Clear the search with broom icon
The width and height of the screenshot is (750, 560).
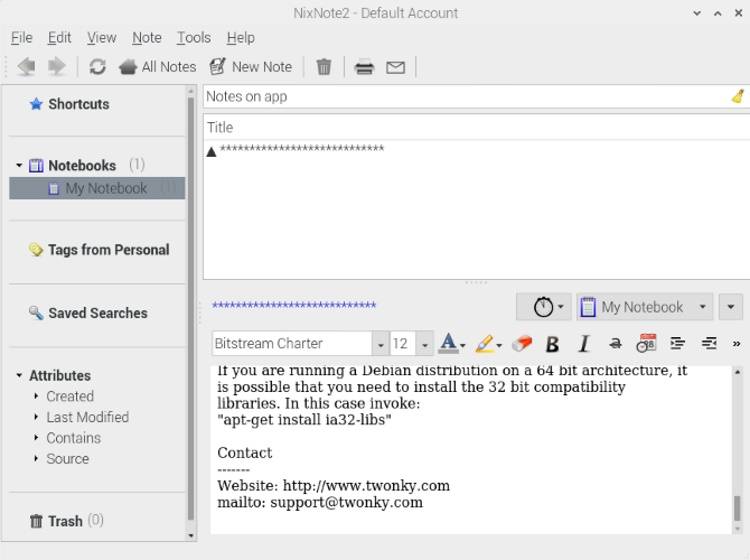tap(738, 96)
